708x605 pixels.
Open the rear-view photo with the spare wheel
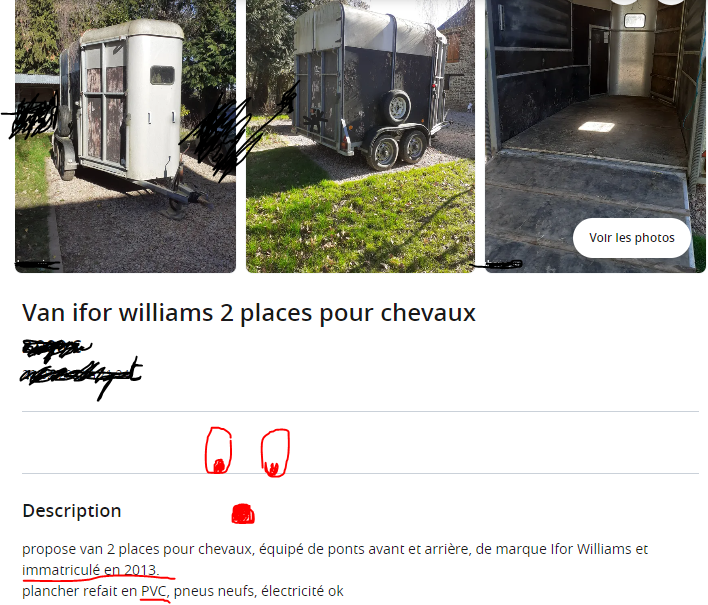pyautogui.click(x=360, y=136)
